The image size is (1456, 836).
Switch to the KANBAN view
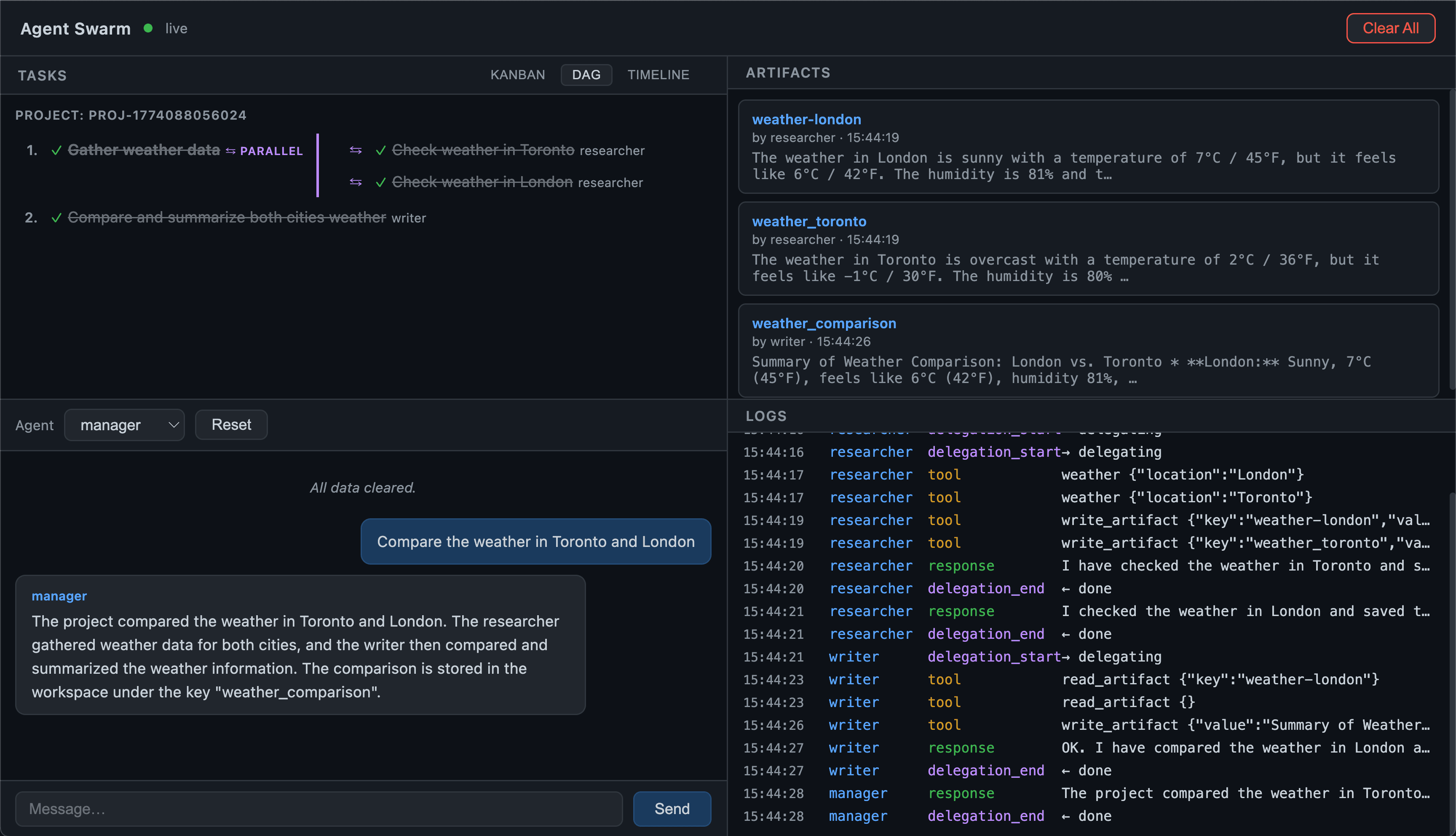tap(517, 75)
